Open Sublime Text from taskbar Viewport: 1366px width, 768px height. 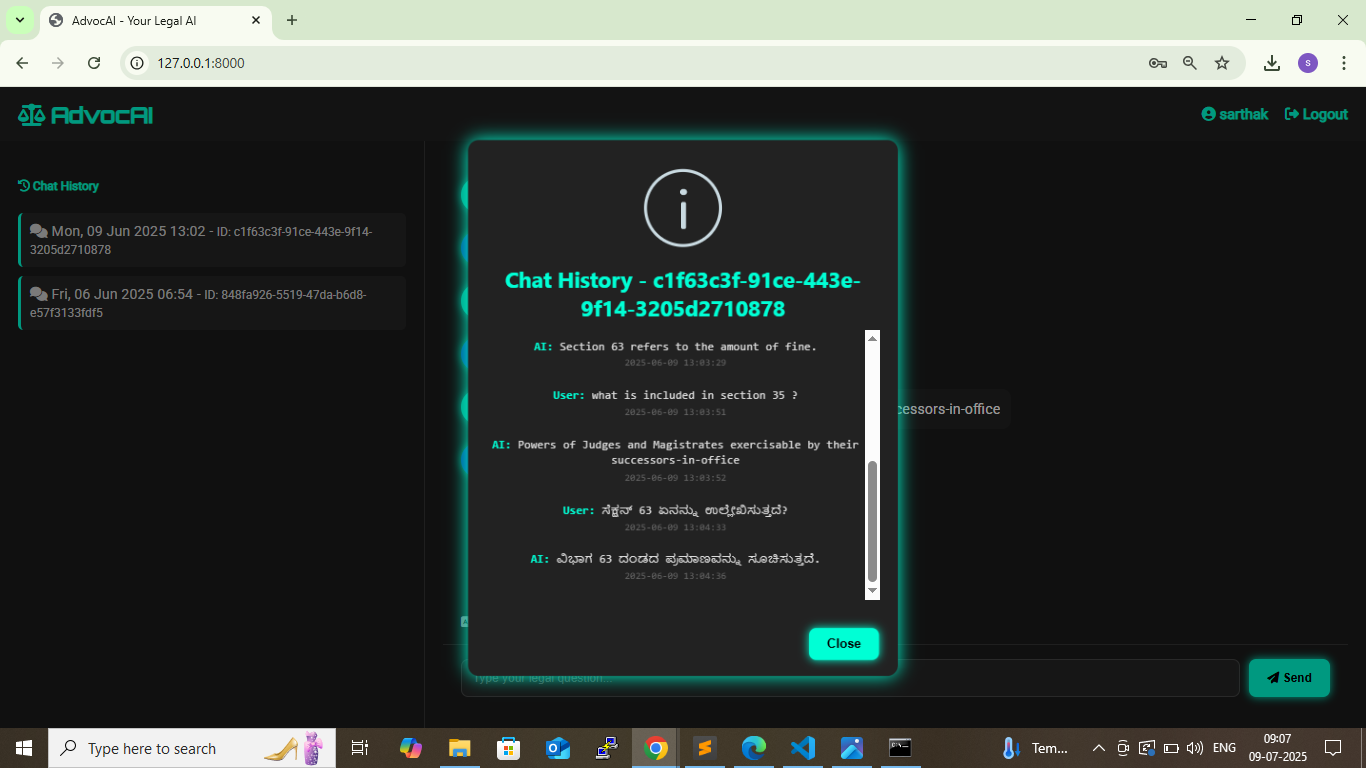pos(705,748)
